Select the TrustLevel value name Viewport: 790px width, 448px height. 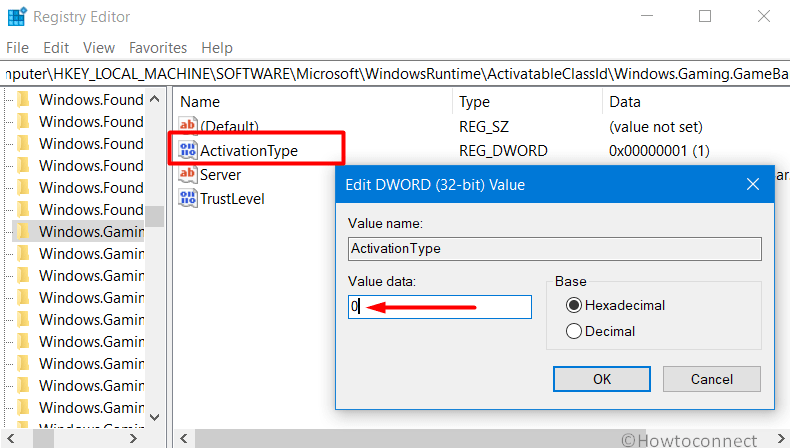point(232,199)
